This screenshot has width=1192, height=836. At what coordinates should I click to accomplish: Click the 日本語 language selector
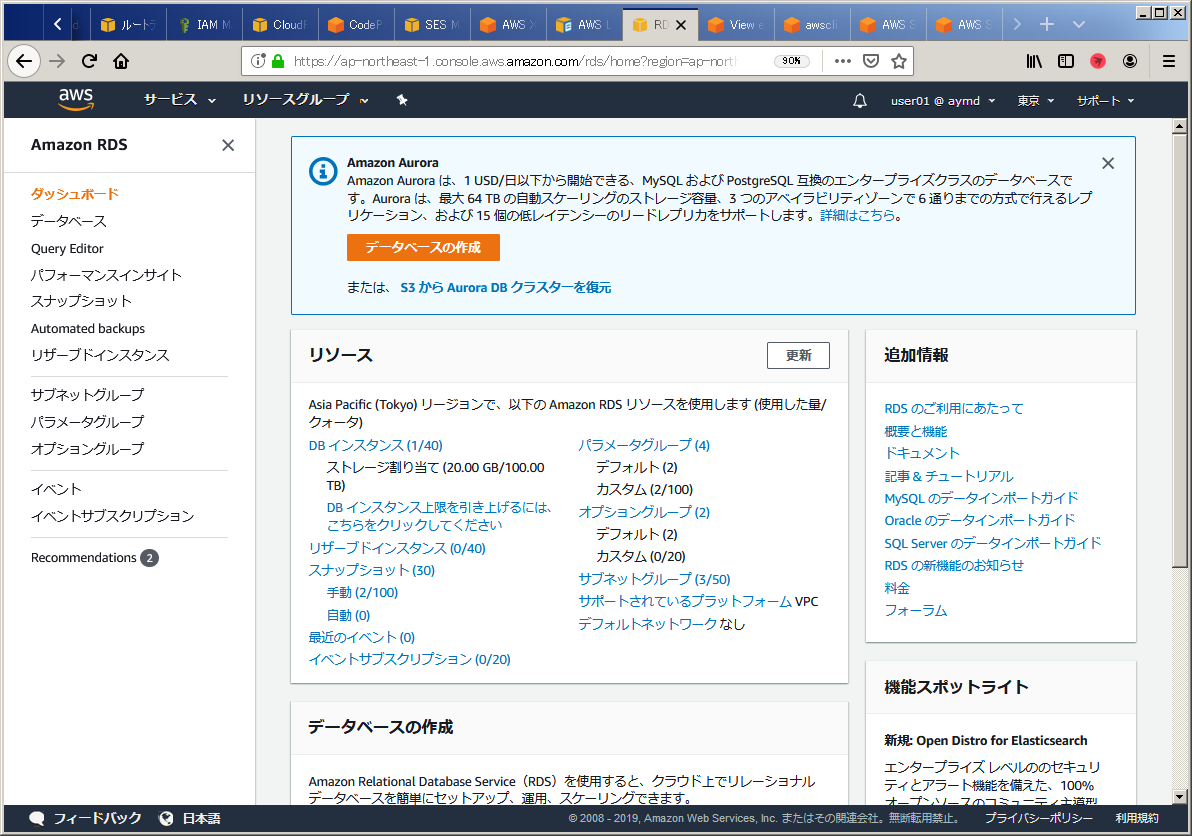tap(201, 819)
